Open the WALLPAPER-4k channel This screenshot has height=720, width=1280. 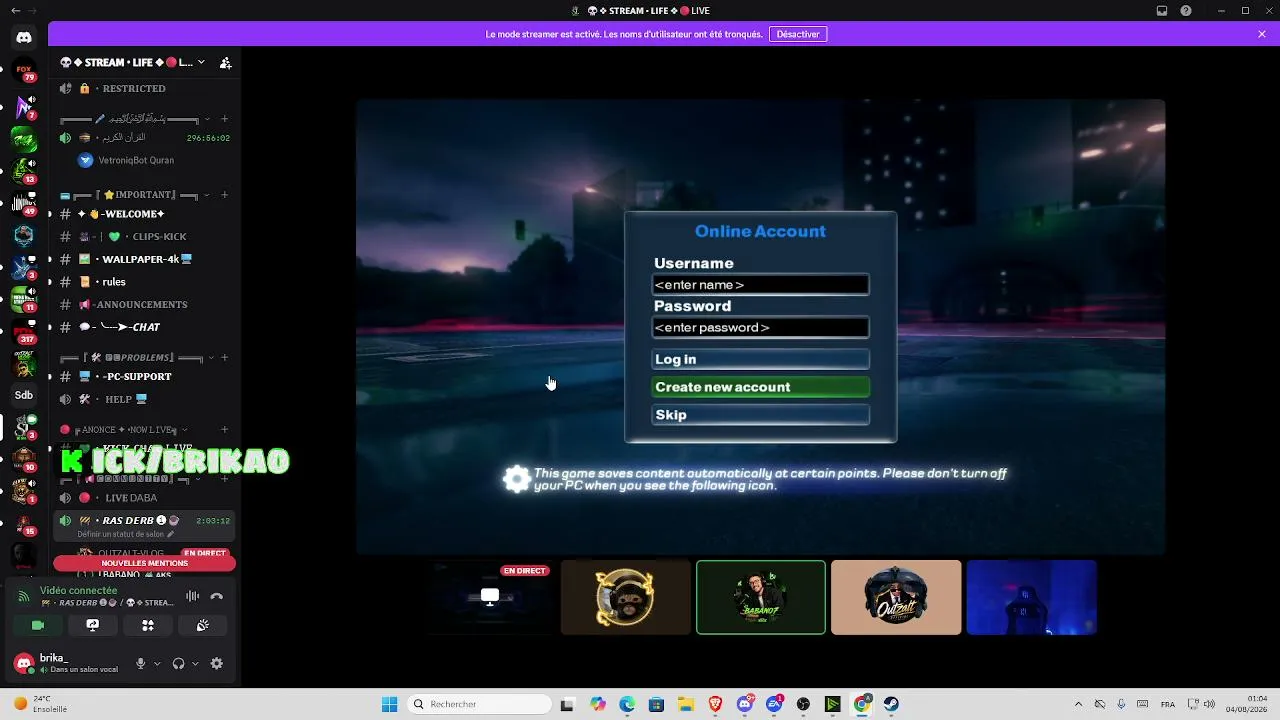[144, 259]
